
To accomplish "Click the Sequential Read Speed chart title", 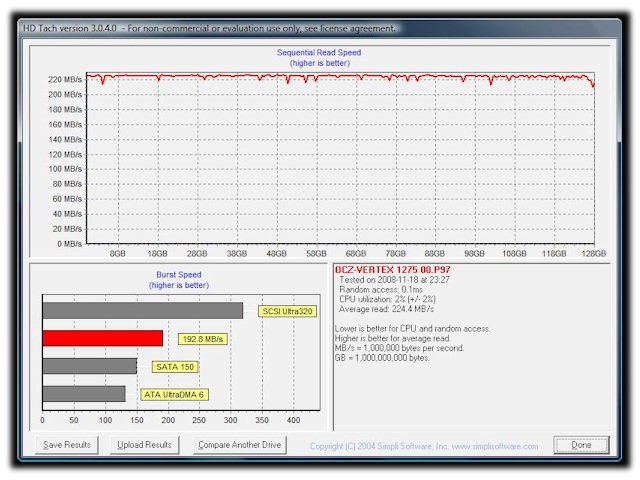I will coord(319,53).
